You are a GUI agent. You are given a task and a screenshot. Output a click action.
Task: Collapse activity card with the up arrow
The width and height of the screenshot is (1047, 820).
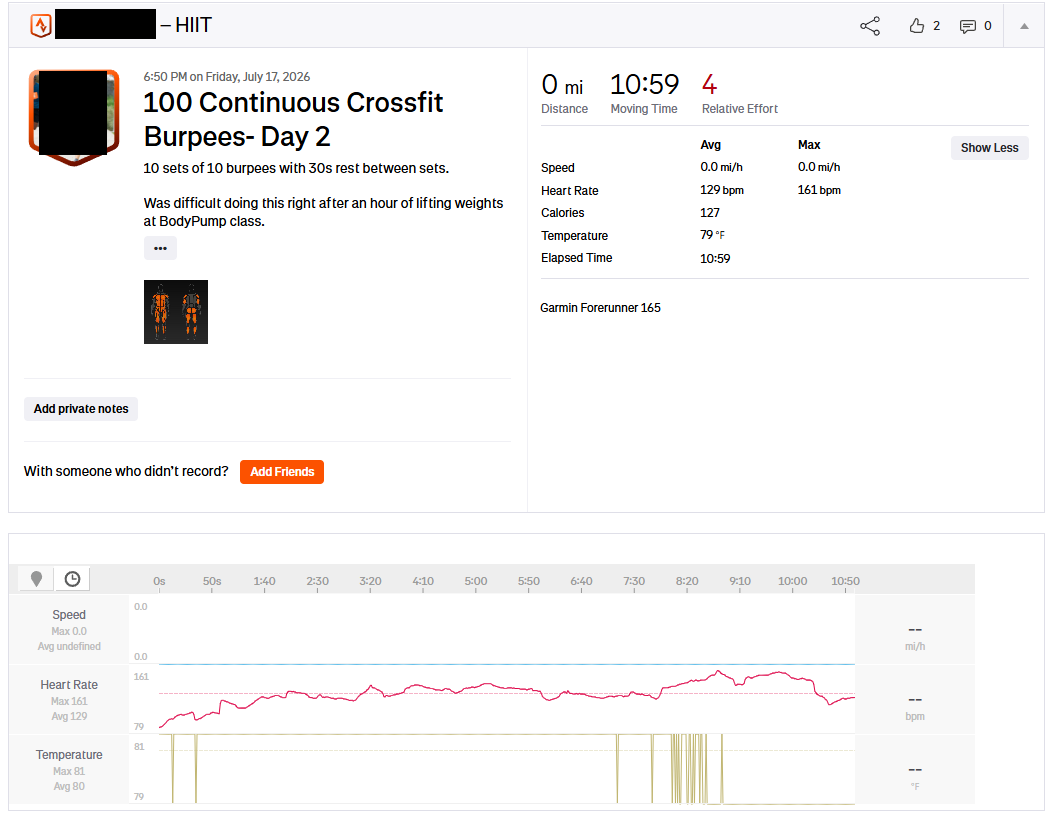[x=1024, y=26]
